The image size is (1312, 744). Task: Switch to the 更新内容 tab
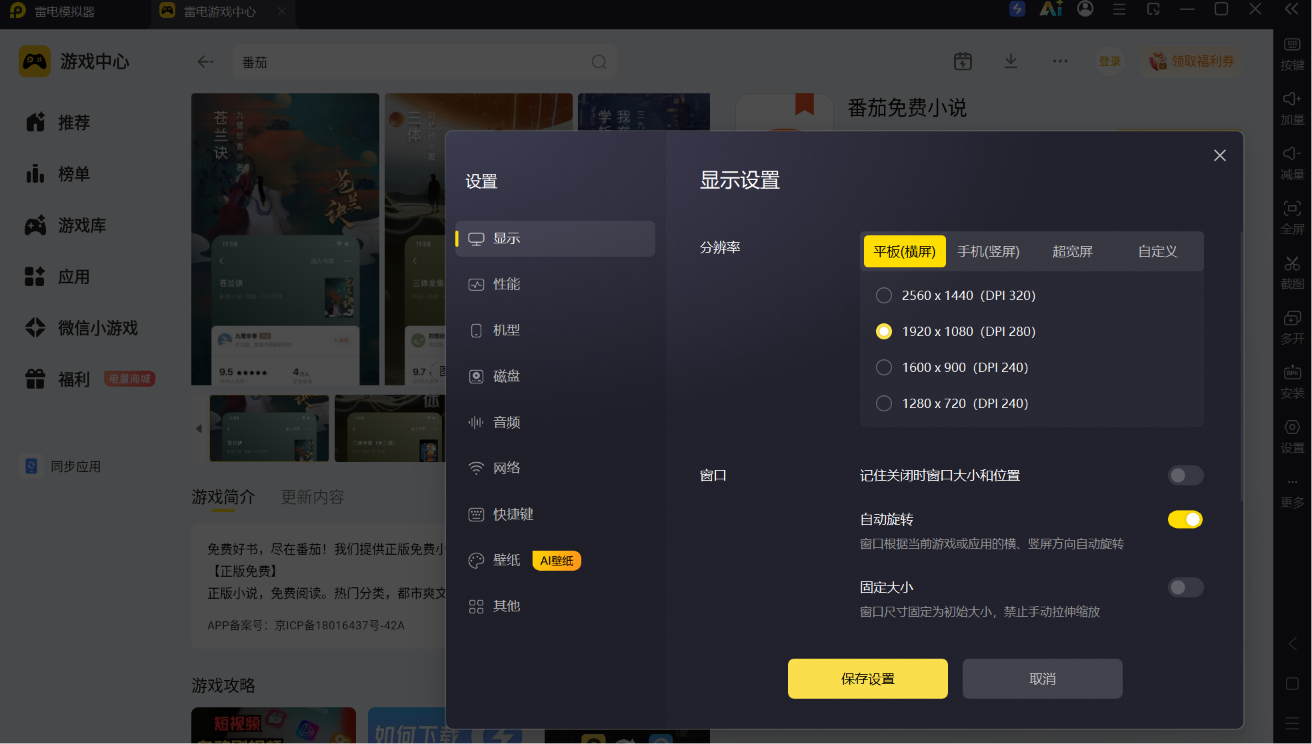[x=313, y=497]
